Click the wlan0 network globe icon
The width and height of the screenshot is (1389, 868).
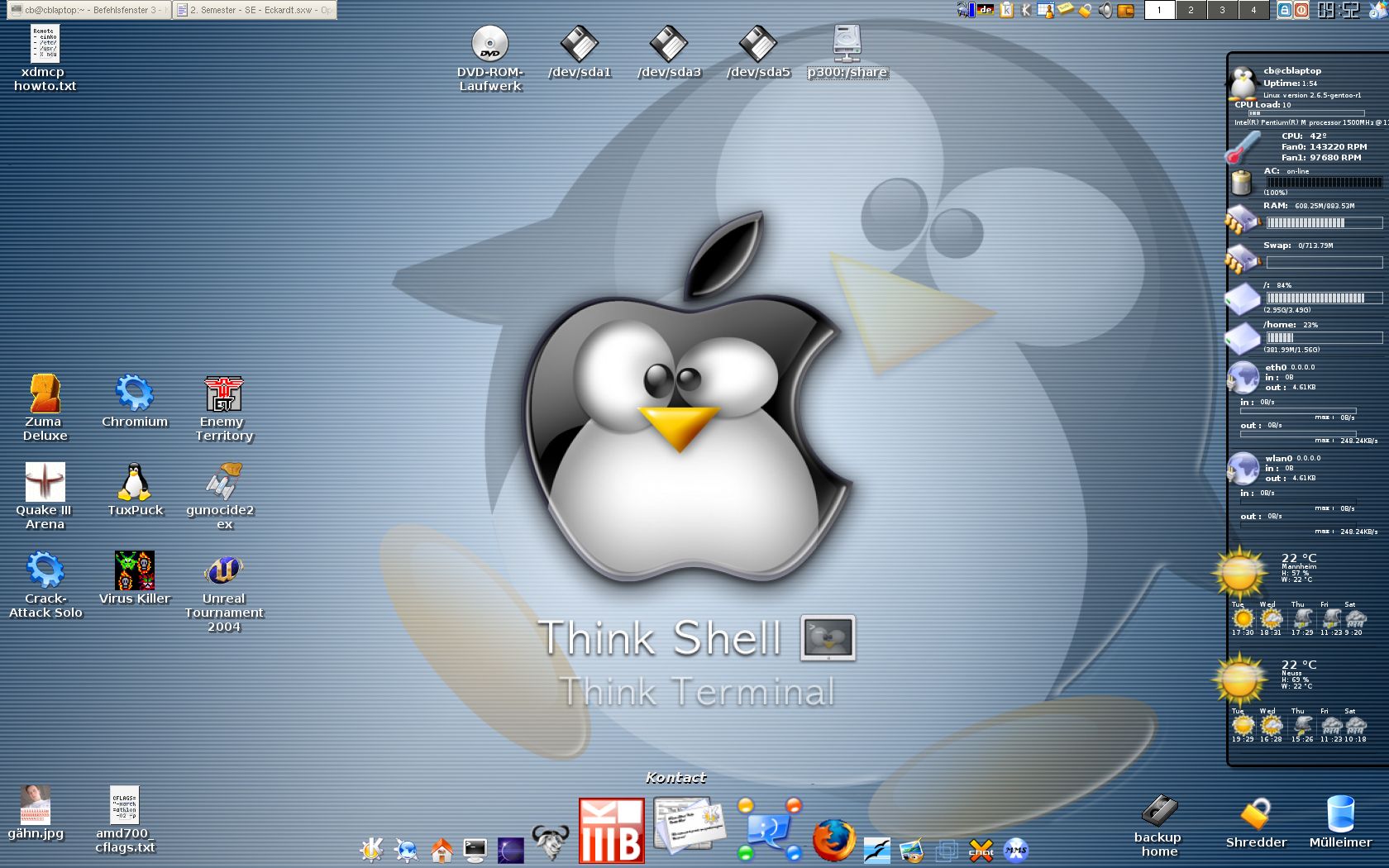point(1243,468)
